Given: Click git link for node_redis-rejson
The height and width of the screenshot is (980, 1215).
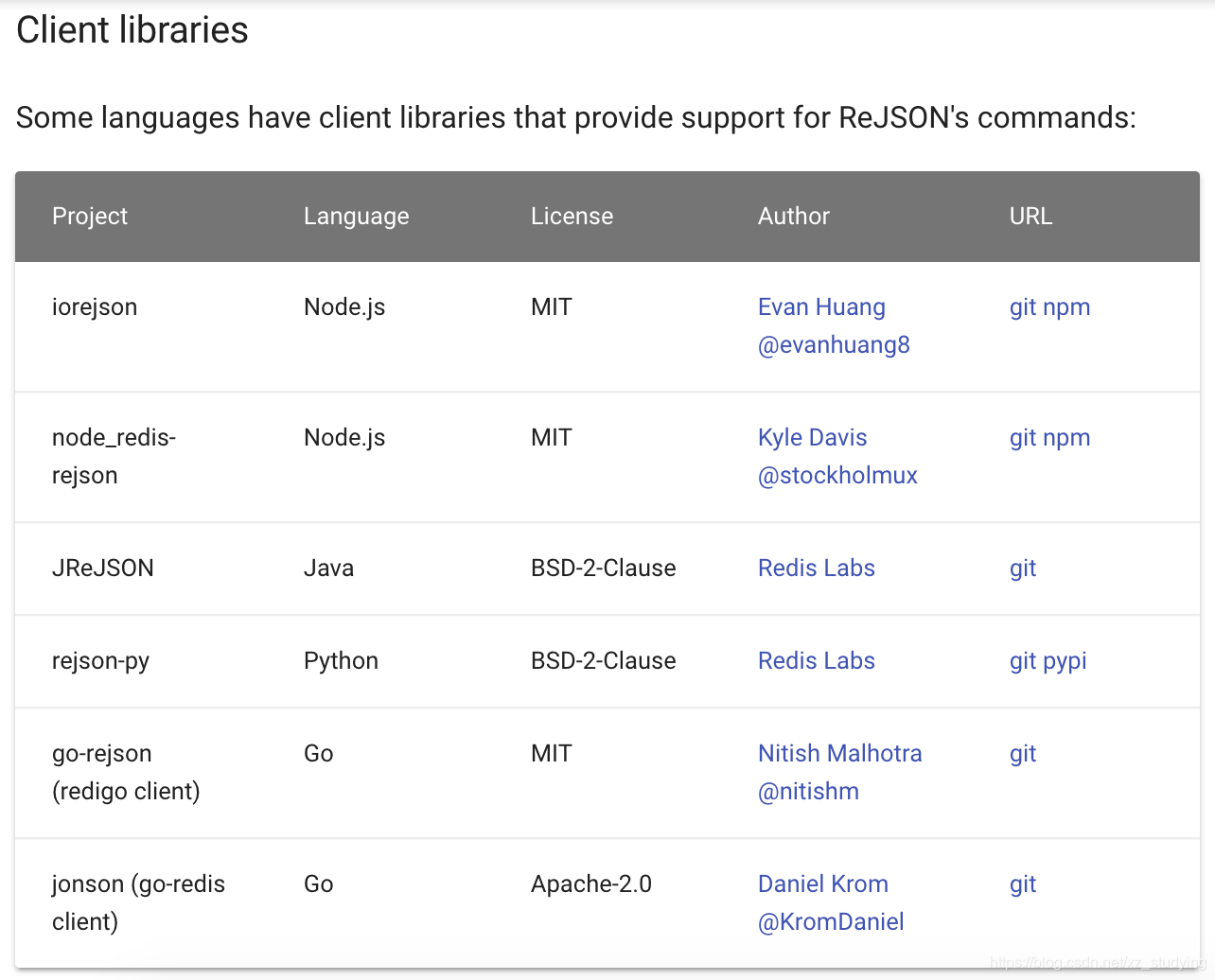Looking at the screenshot, I should point(1022,438).
